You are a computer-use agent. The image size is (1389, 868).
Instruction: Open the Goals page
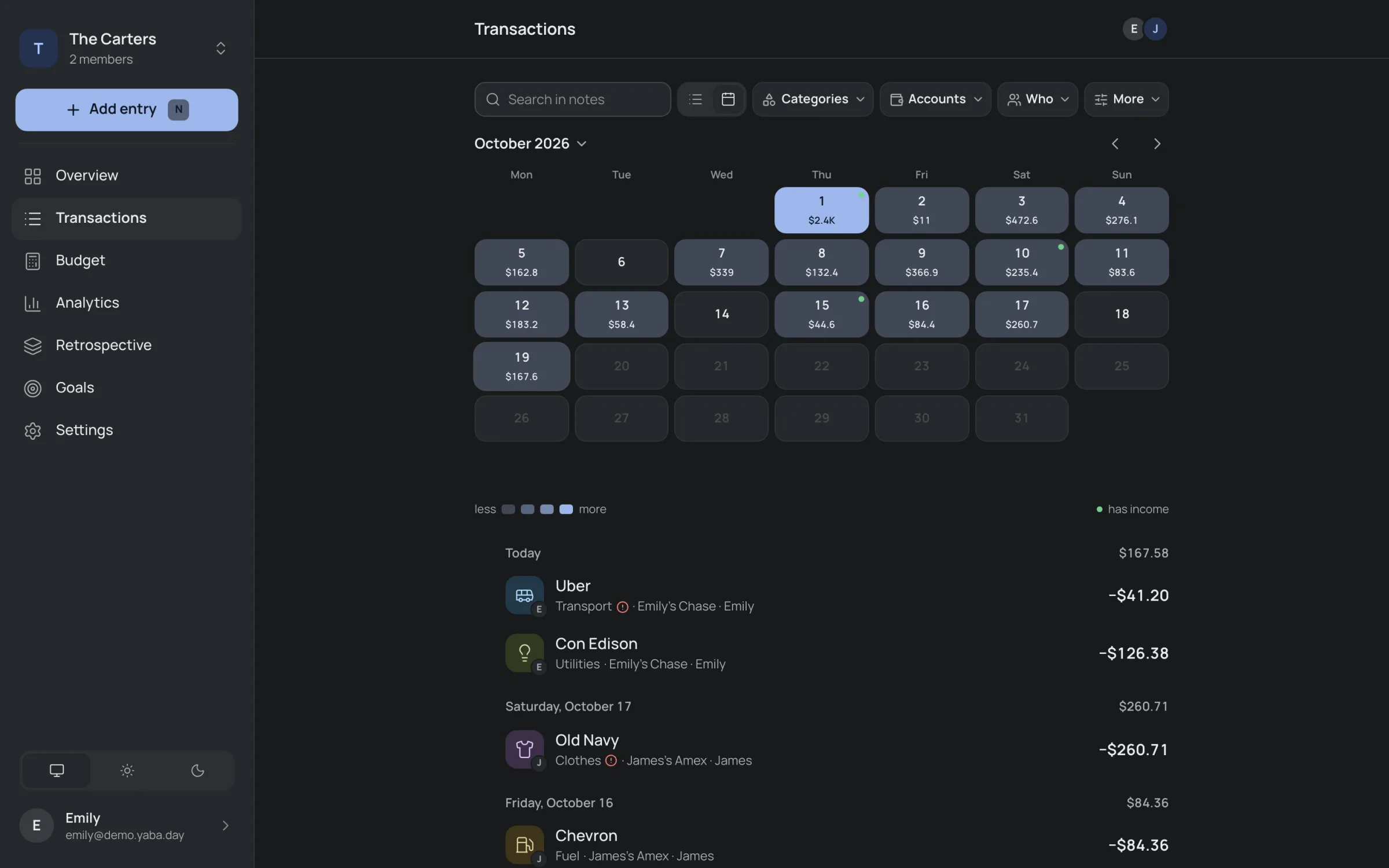(x=126, y=388)
